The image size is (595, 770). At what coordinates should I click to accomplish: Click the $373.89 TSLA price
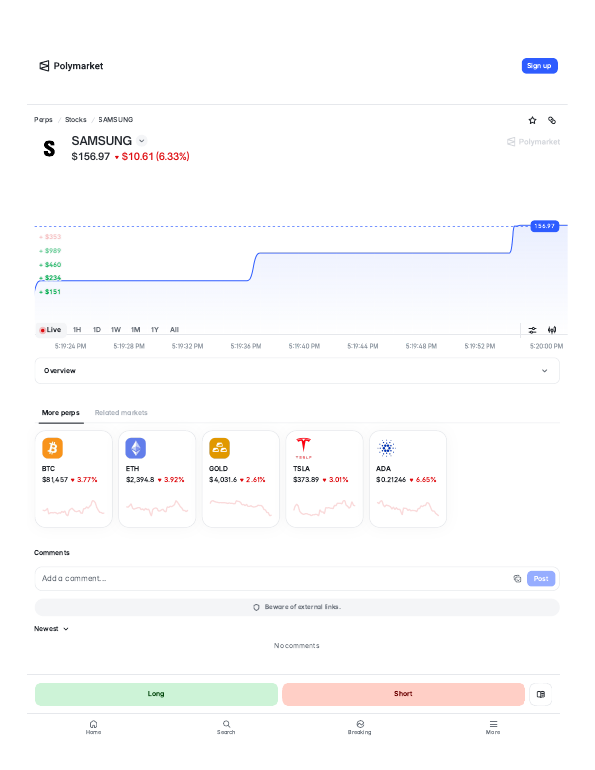(x=306, y=480)
